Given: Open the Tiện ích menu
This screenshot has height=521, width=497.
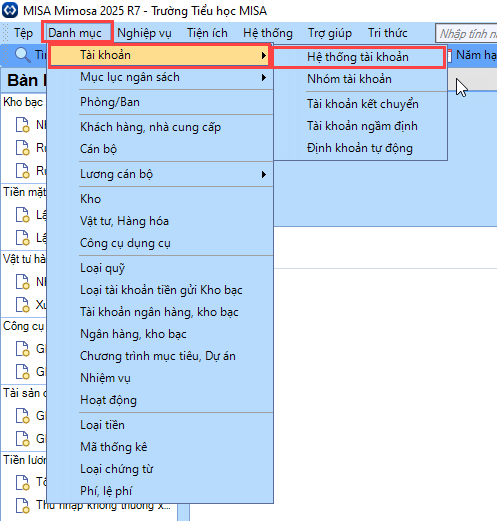Looking at the screenshot, I should point(207,33).
